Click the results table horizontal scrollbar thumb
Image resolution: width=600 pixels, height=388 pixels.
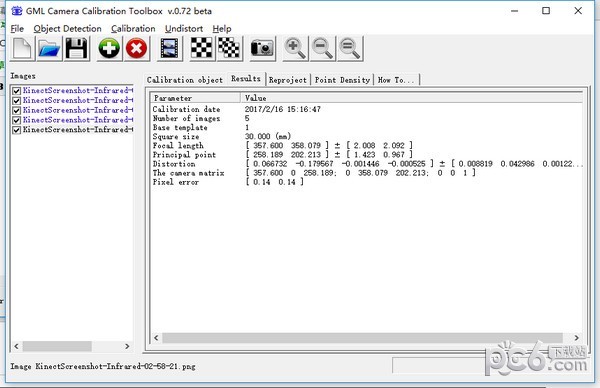[362, 337]
